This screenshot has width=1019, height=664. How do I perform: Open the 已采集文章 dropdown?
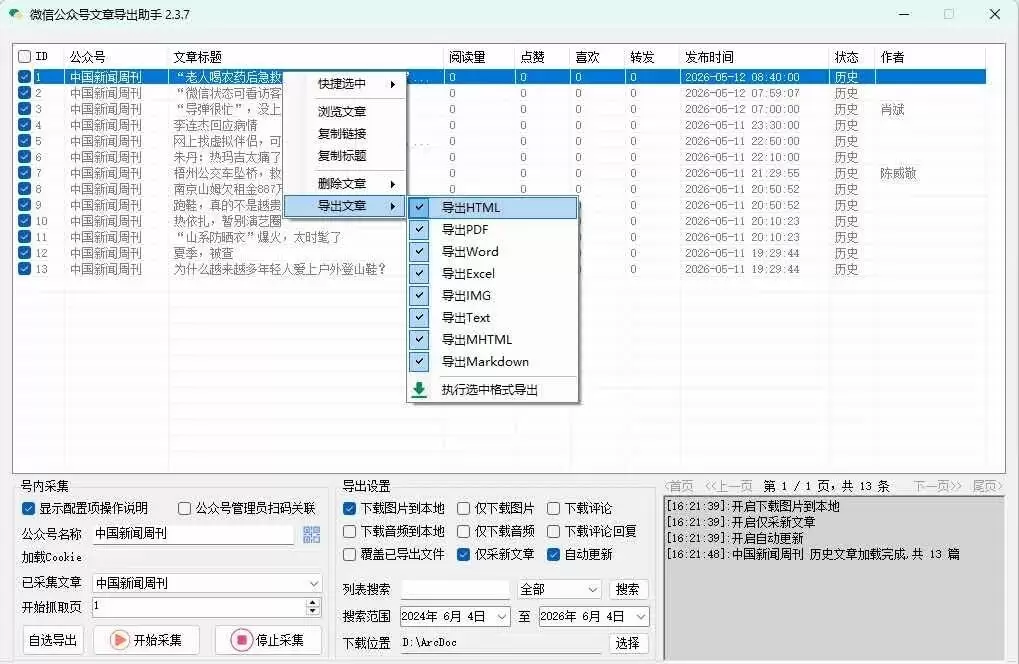tap(313, 583)
